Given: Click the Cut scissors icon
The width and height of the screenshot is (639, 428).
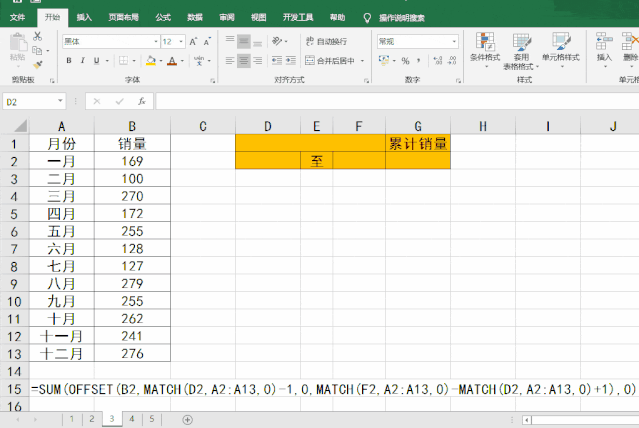Looking at the screenshot, I should (x=38, y=35).
